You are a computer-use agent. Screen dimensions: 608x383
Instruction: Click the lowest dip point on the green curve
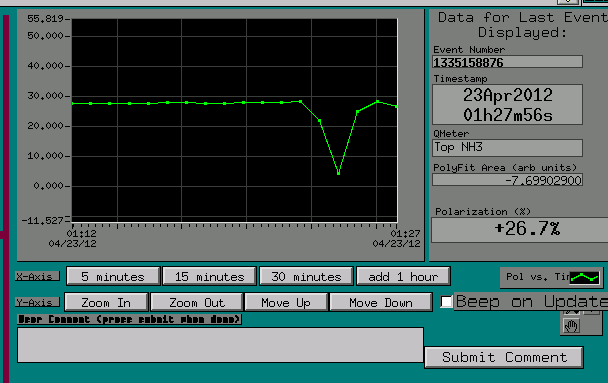point(339,173)
